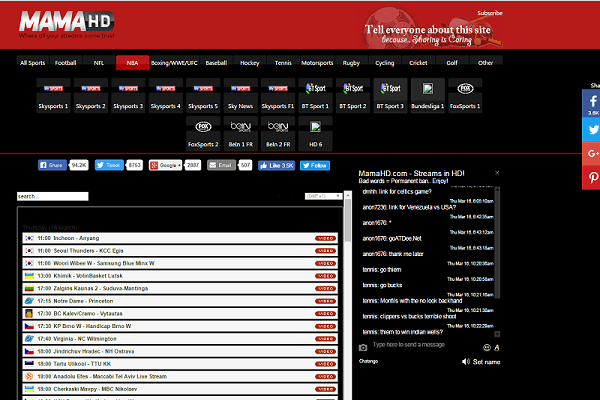Image resolution: width=600 pixels, height=400 pixels.
Task: Share via the Google Plus sidebar icon
Action: (592, 154)
